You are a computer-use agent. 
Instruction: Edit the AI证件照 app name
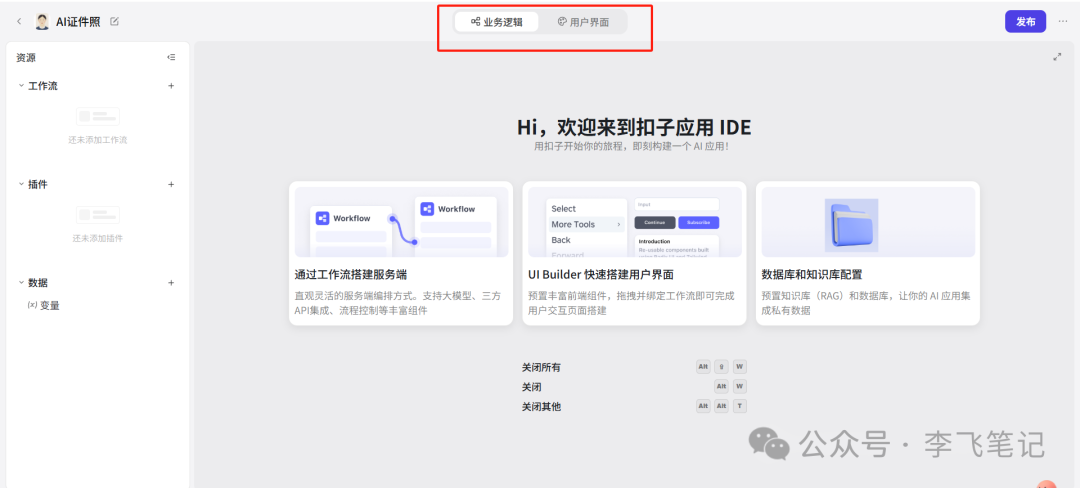coord(114,21)
